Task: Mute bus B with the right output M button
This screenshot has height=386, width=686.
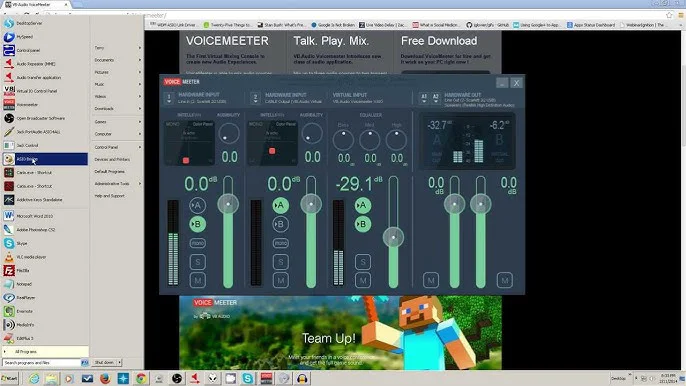Action: tap(504, 281)
